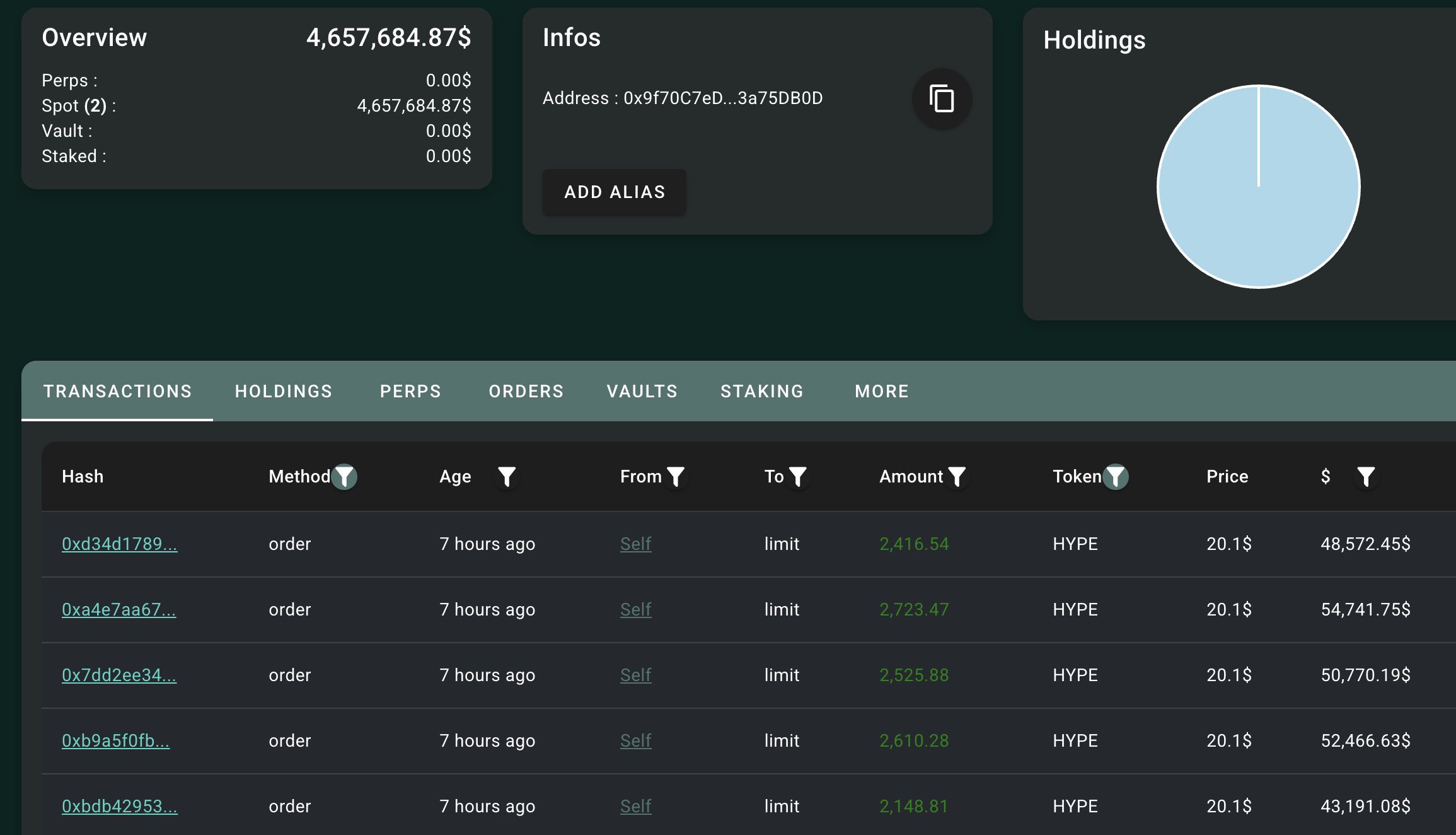This screenshot has width=1456, height=835.
Task: Go to the Staking tab
Action: click(x=762, y=391)
